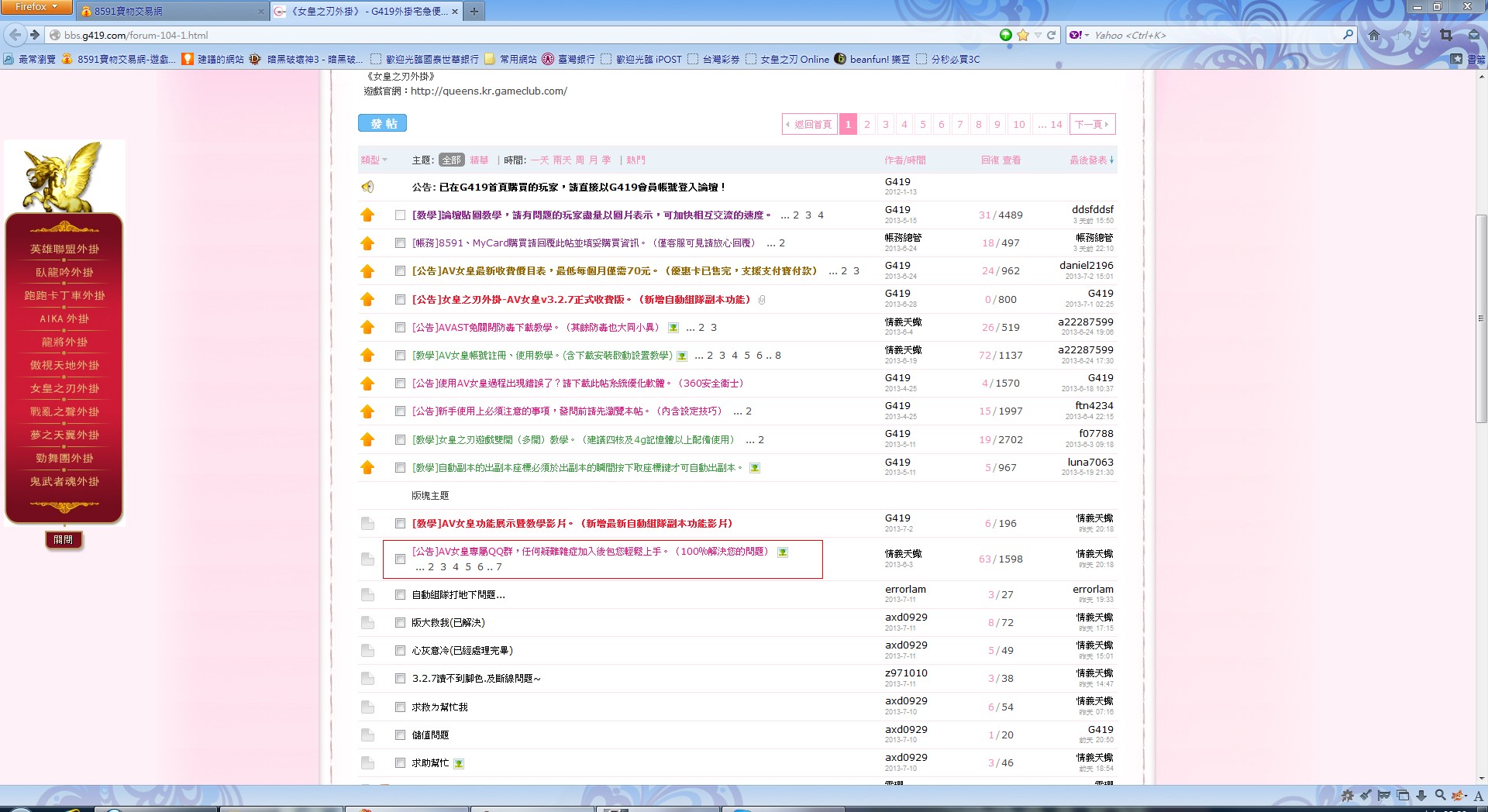Screen dimensions: 1488x812
Task: Click the image icon next to AVAST thread
Action: (x=673, y=328)
